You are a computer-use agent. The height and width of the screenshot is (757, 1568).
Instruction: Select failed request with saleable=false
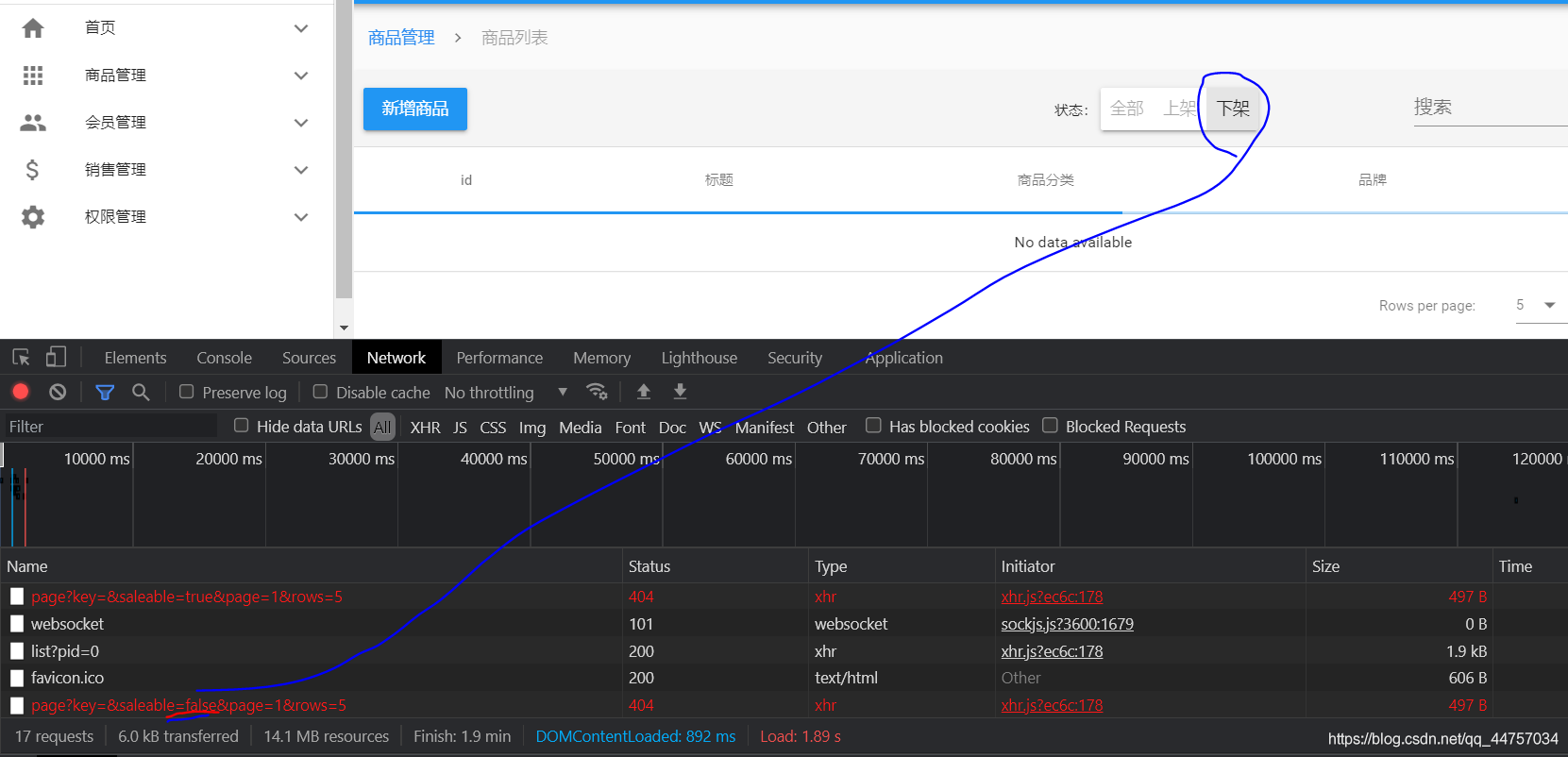(784, 705)
